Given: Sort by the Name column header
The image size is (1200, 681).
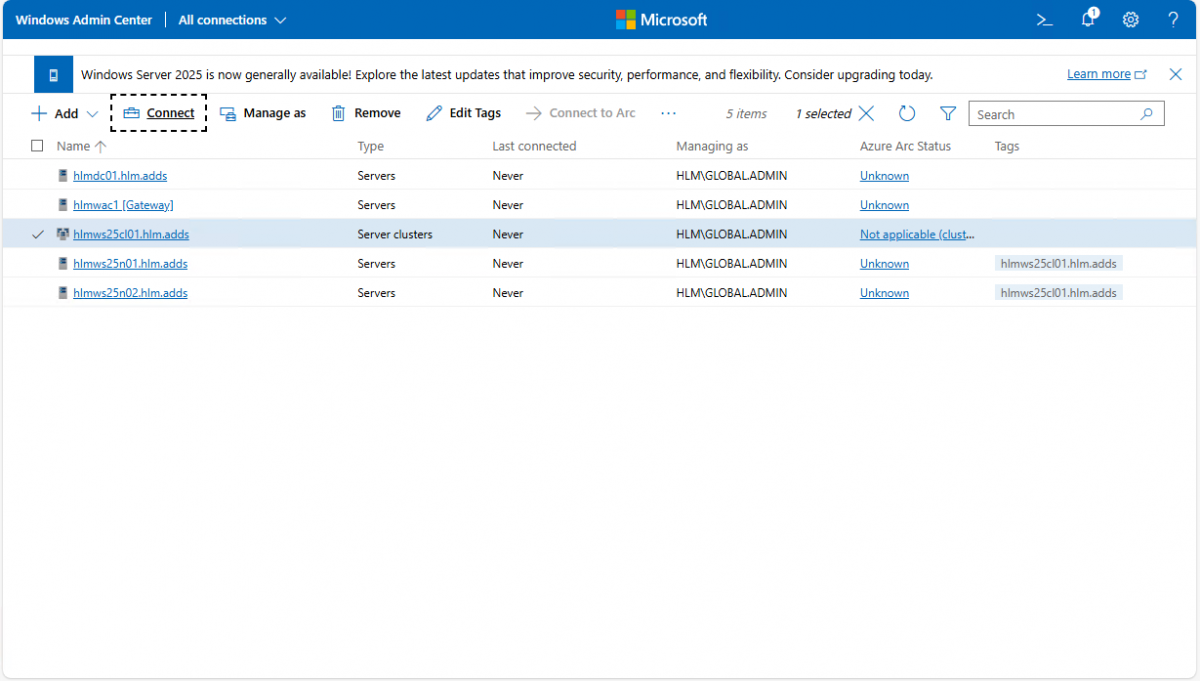Looking at the screenshot, I should [x=73, y=146].
